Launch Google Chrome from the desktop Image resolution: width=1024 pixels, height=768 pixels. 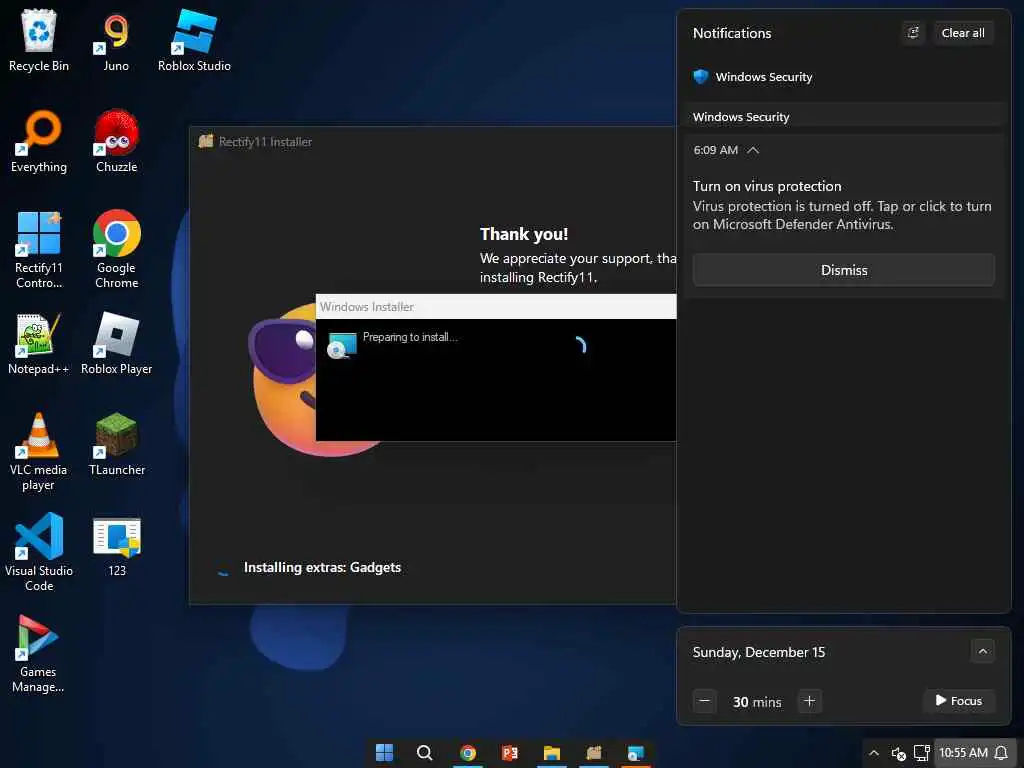(116, 250)
